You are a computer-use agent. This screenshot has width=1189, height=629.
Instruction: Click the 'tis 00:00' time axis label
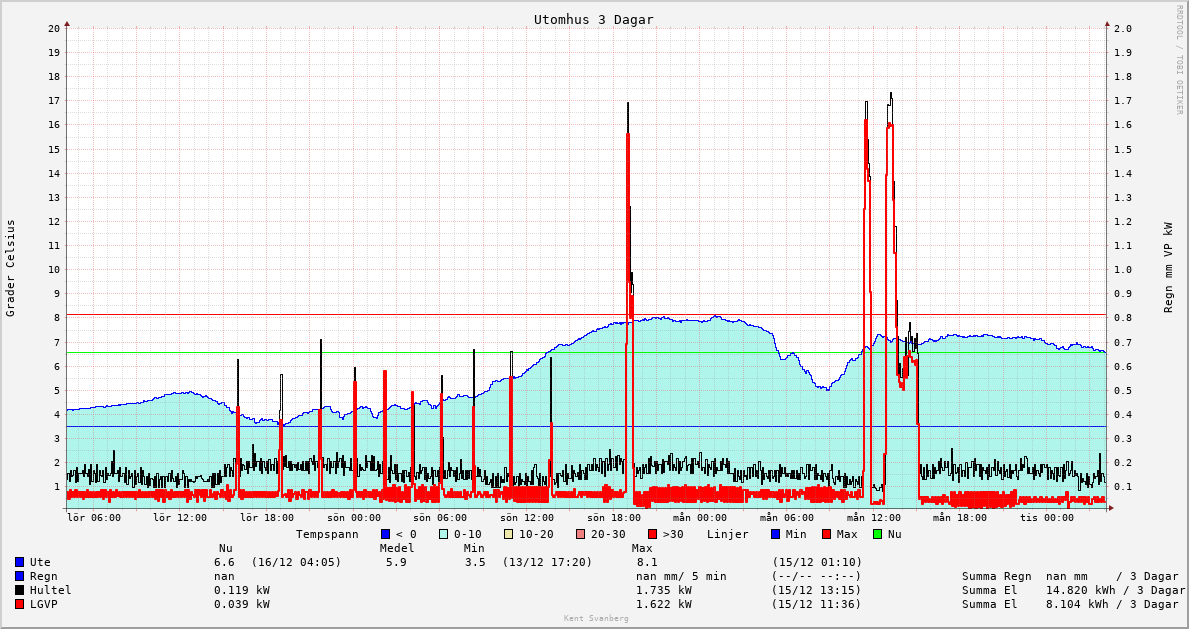1046,518
